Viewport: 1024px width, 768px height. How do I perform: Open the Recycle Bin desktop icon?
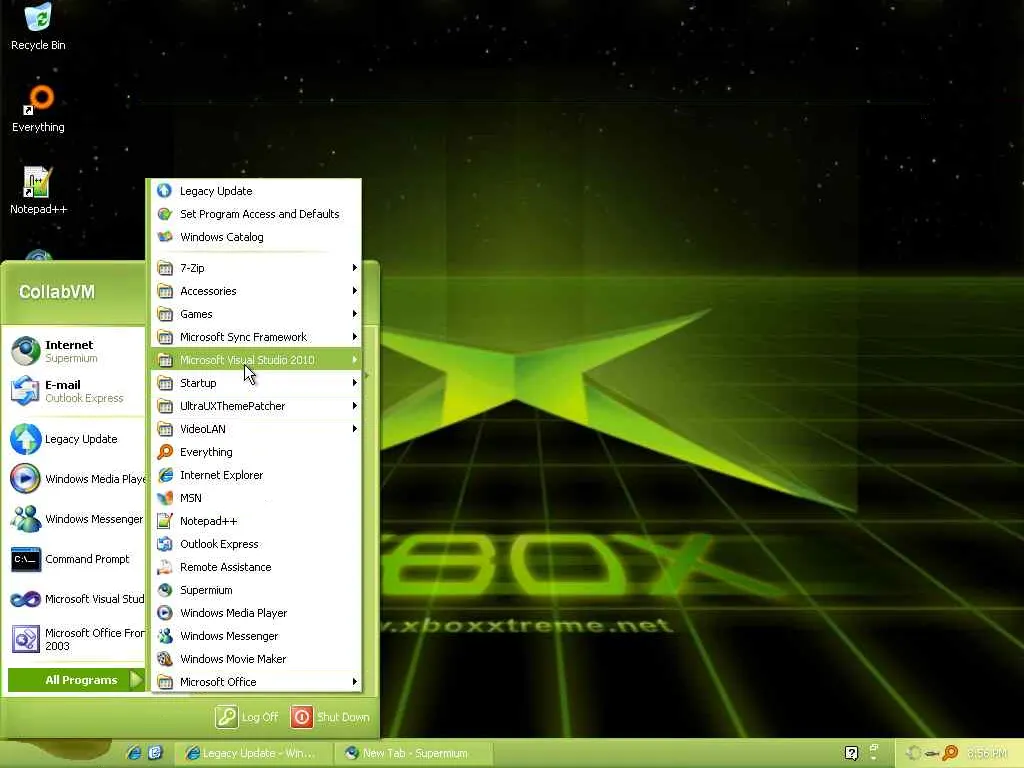click(x=38, y=26)
